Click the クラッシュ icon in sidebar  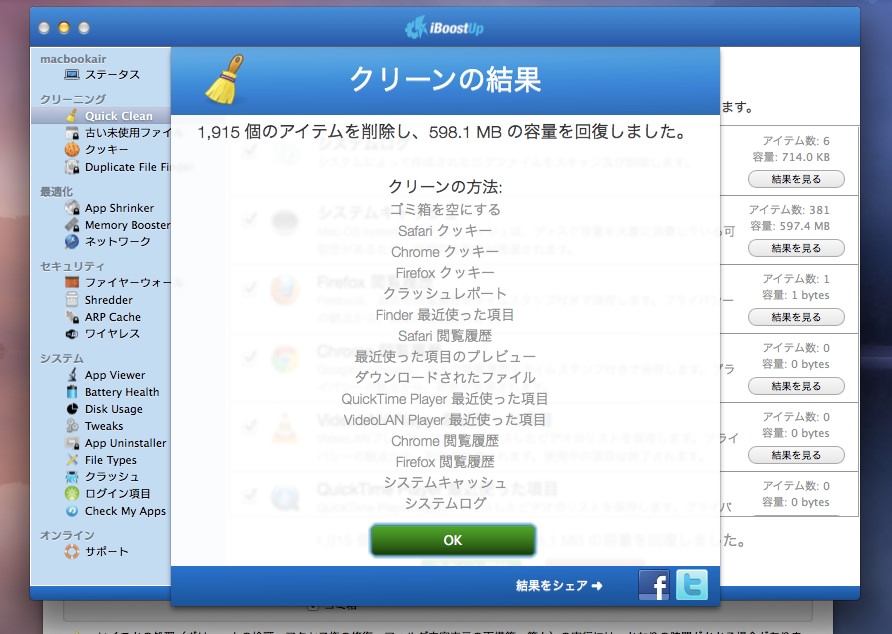click(72, 476)
